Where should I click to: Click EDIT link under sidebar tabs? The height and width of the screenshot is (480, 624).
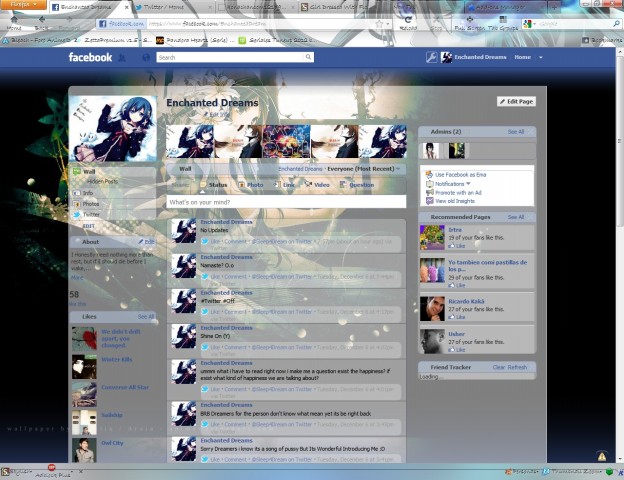[x=88, y=226]
